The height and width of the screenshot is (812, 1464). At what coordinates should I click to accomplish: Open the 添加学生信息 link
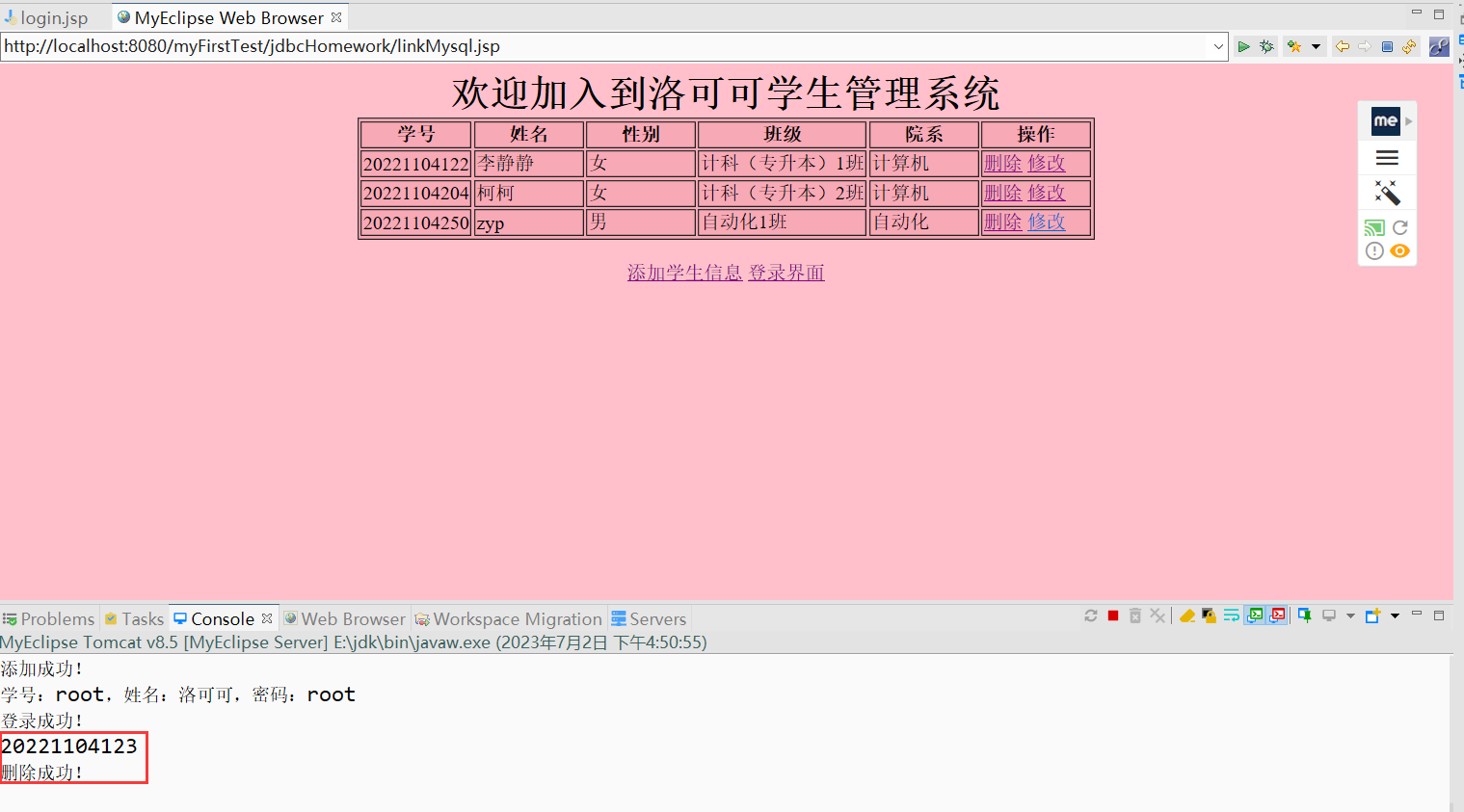coord(684,273)
